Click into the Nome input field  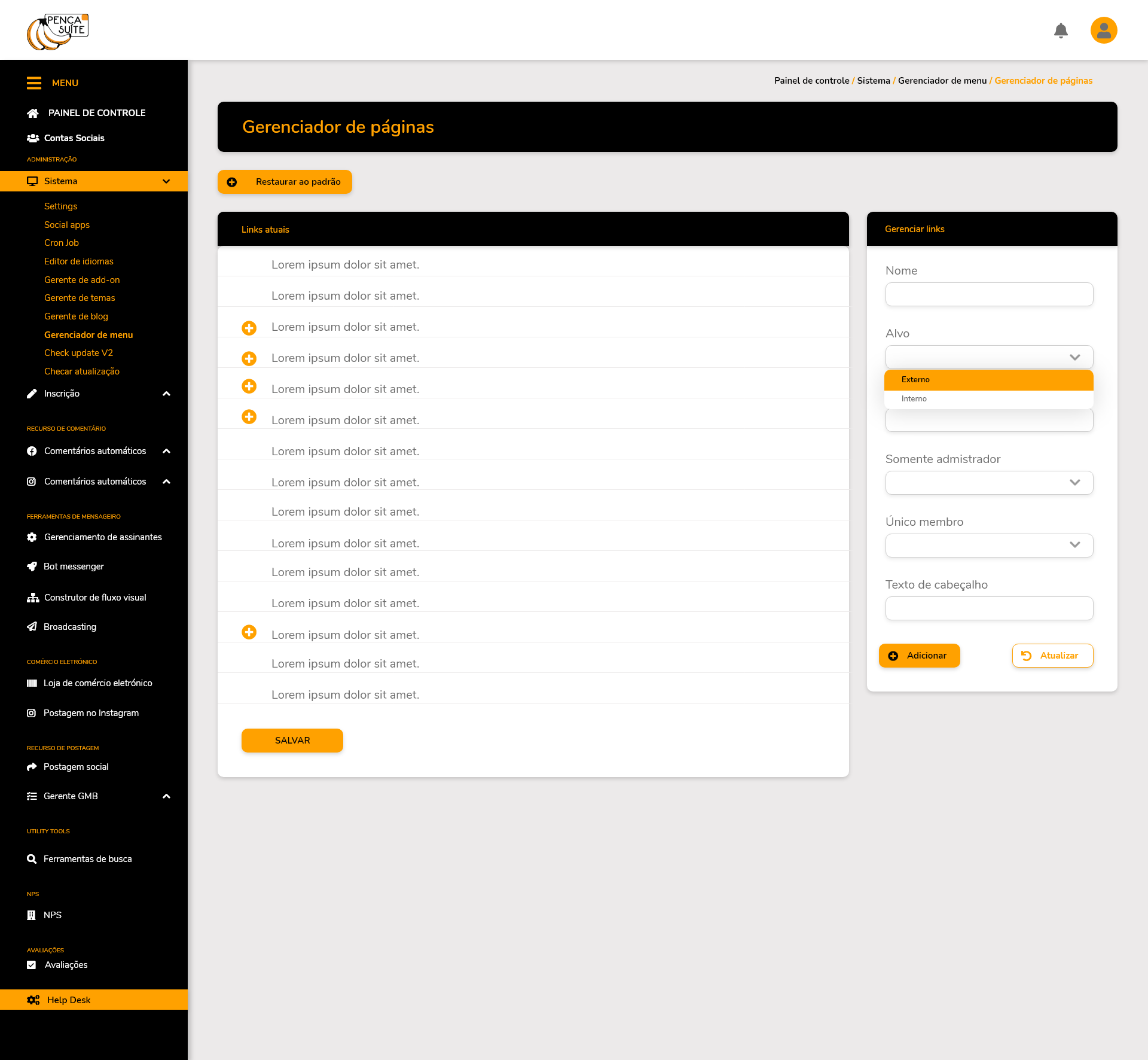989,294
